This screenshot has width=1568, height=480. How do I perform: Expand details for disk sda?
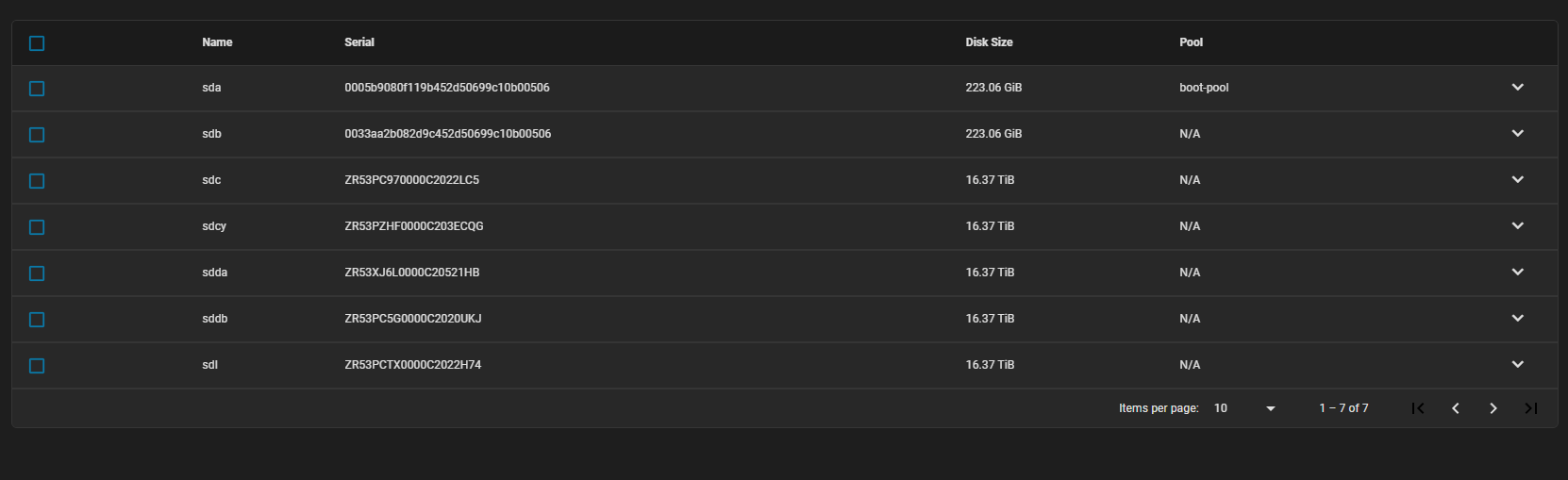click(1518, 87)
